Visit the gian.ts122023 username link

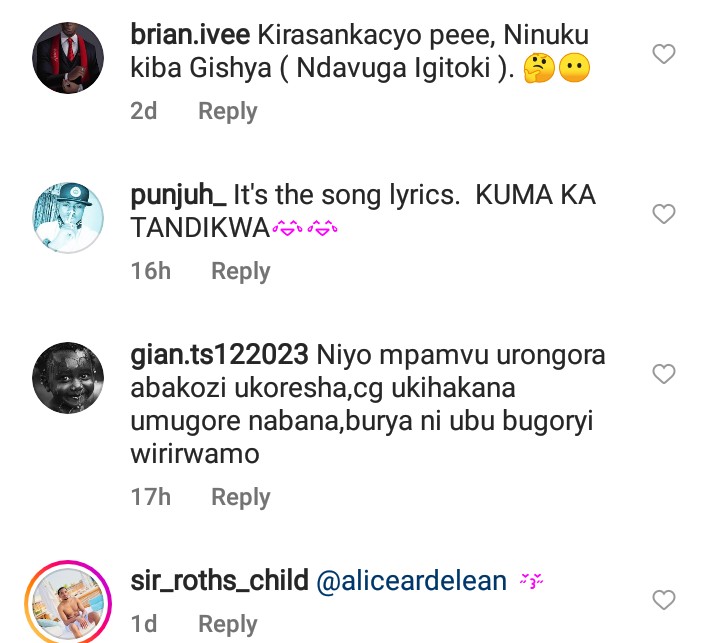[219, 355]
